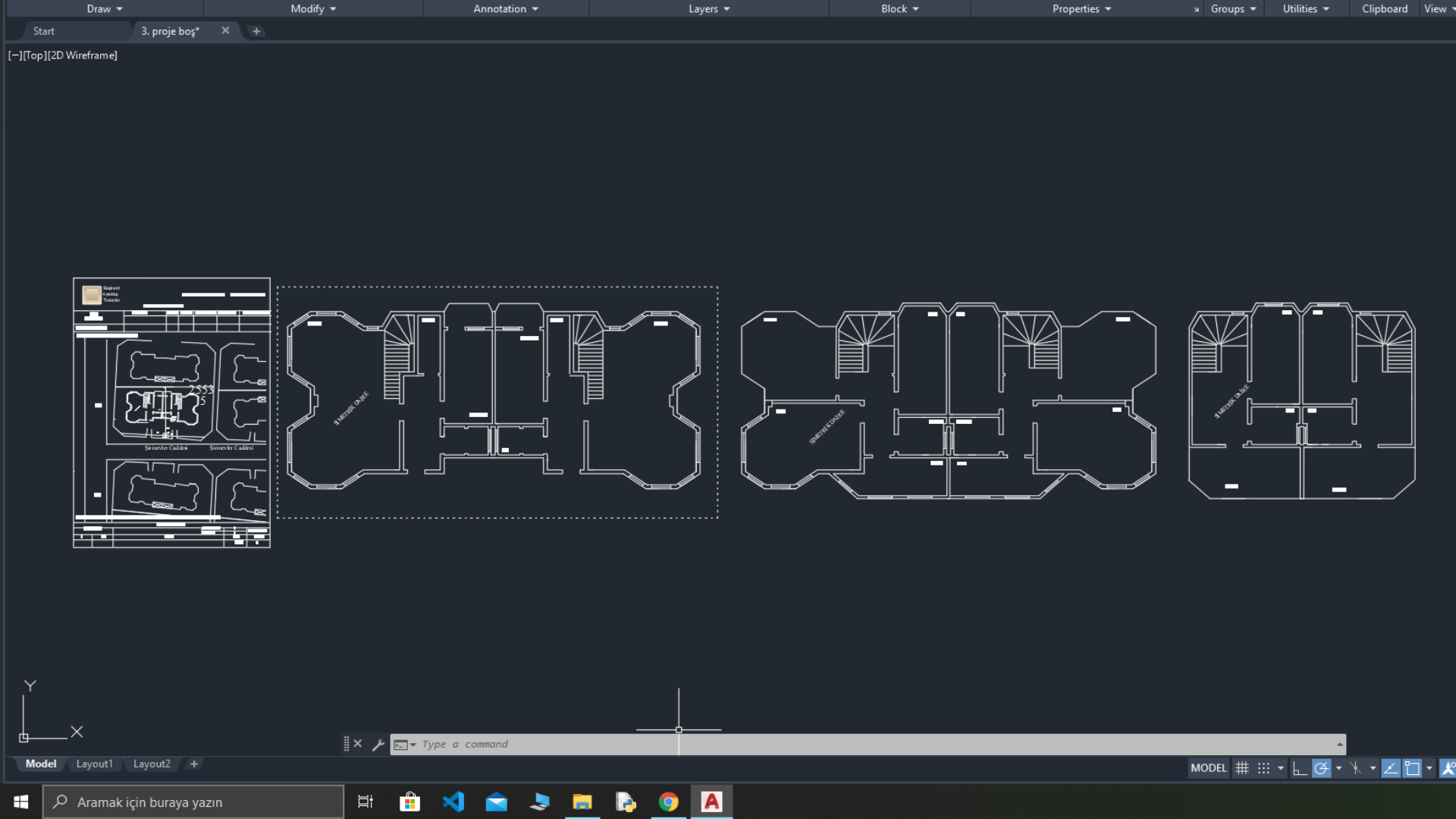Expand the Draw ribbon panel
Viewport: 1456px width, 819px height.
pos(105,8)
